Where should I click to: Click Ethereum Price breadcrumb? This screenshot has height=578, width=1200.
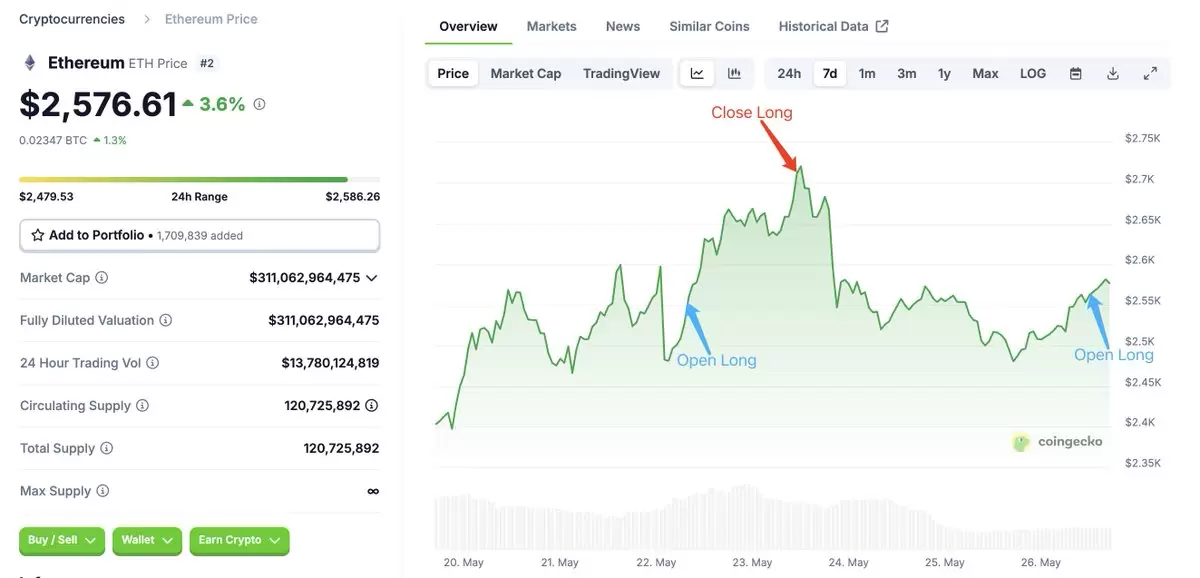click(211, 19)
